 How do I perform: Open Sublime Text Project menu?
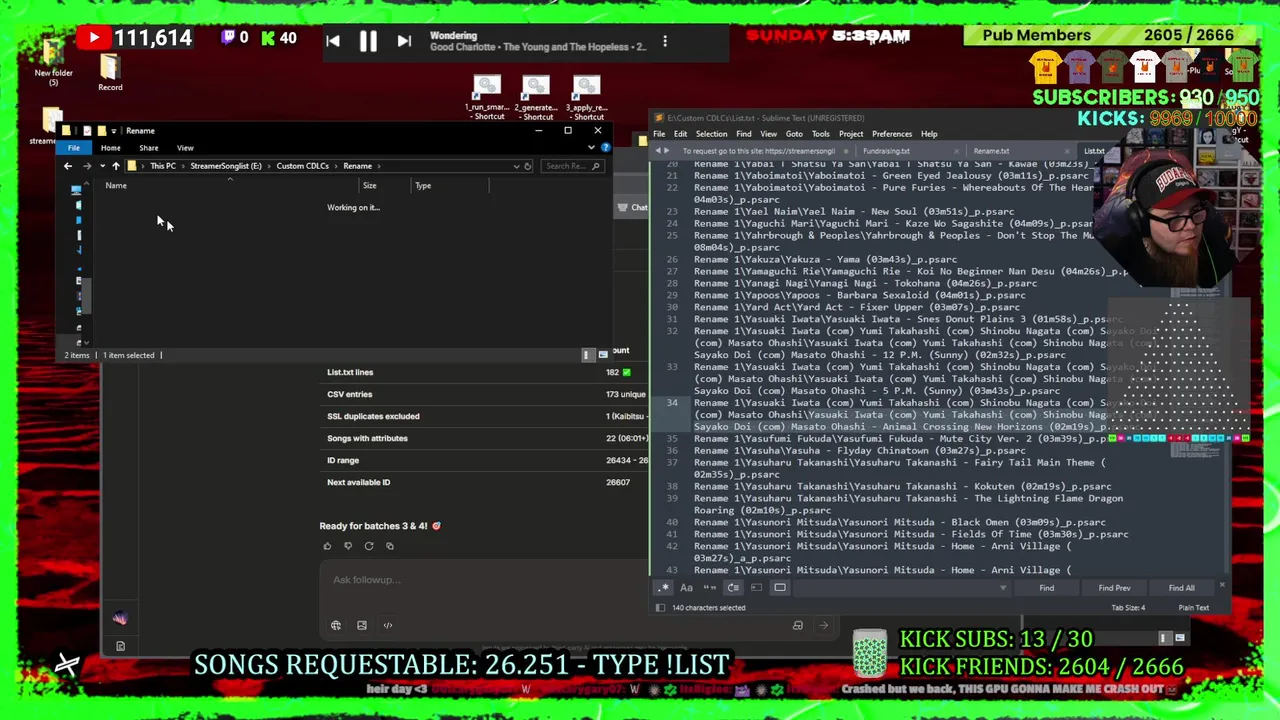coord(851,134)
